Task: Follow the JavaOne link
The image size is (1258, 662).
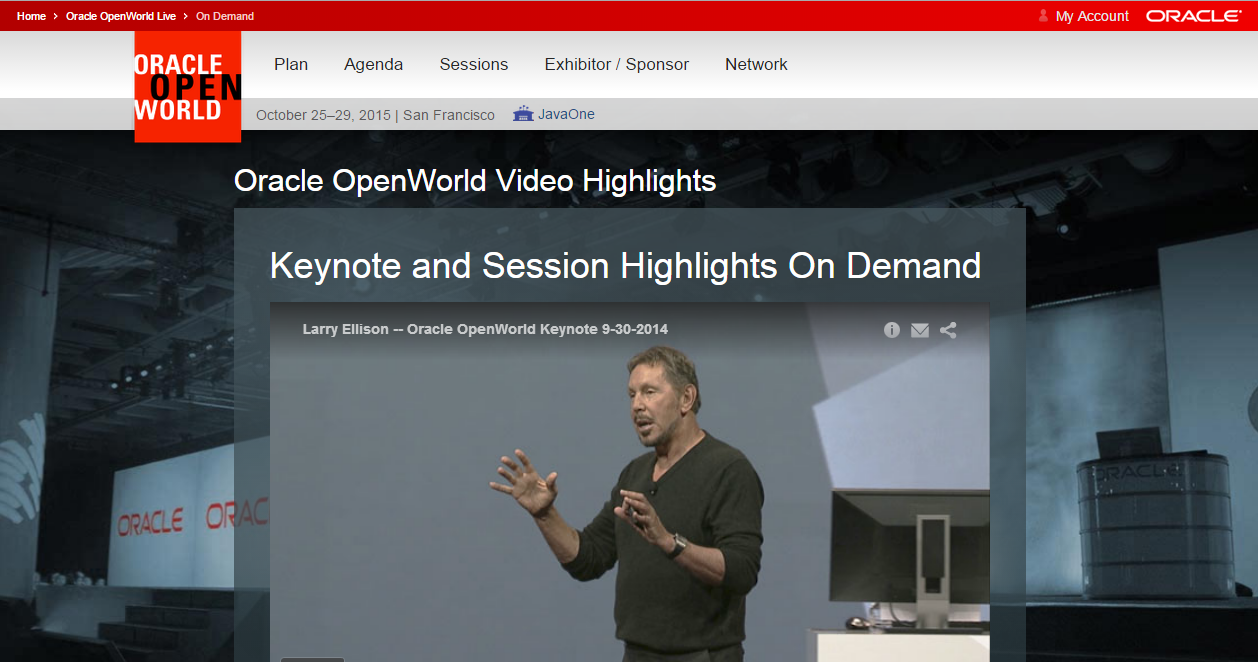Action: point(566,114)
